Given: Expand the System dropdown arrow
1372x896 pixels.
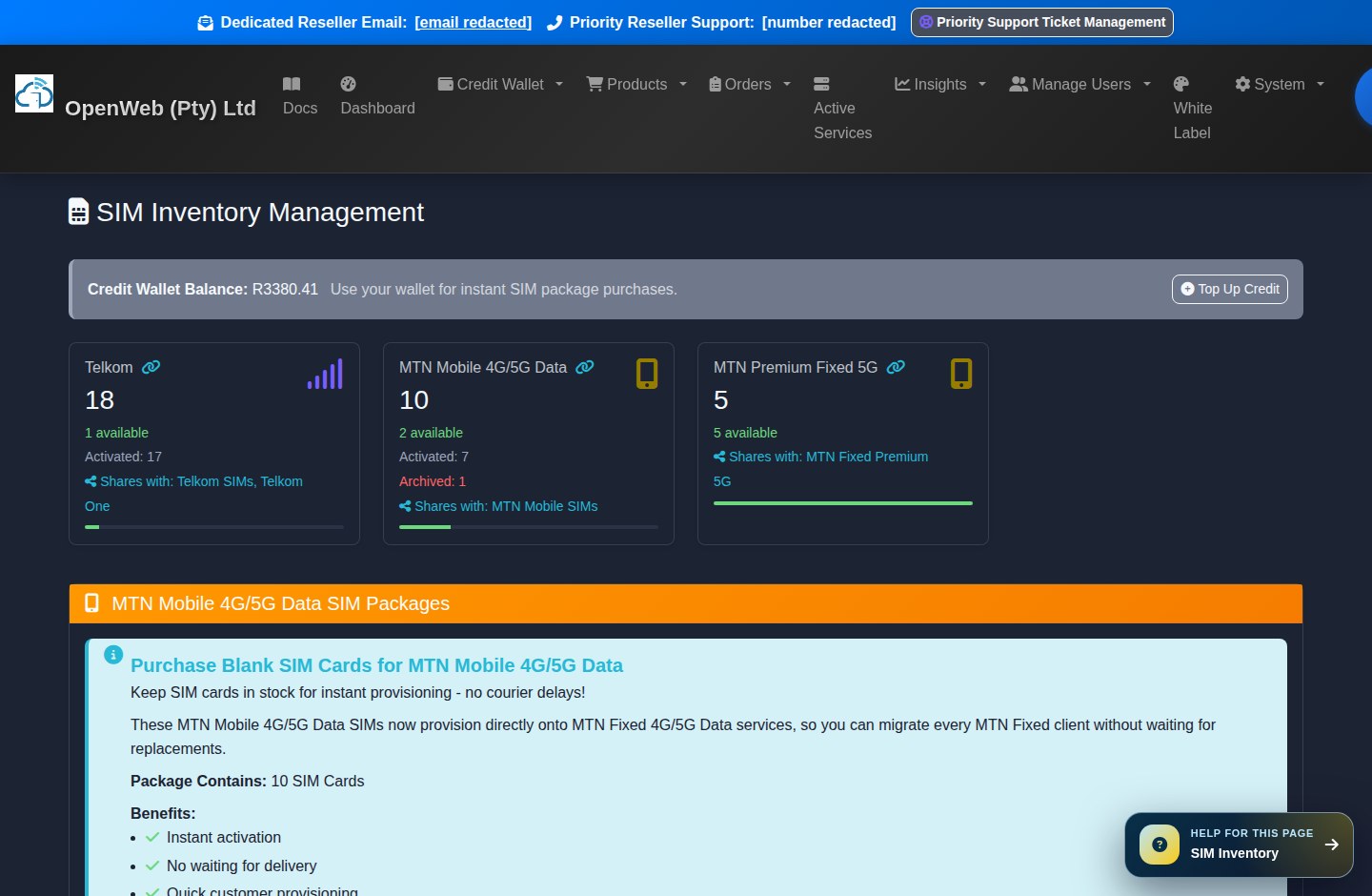Looking at the screenshot, I should (x=1321, y=84).
